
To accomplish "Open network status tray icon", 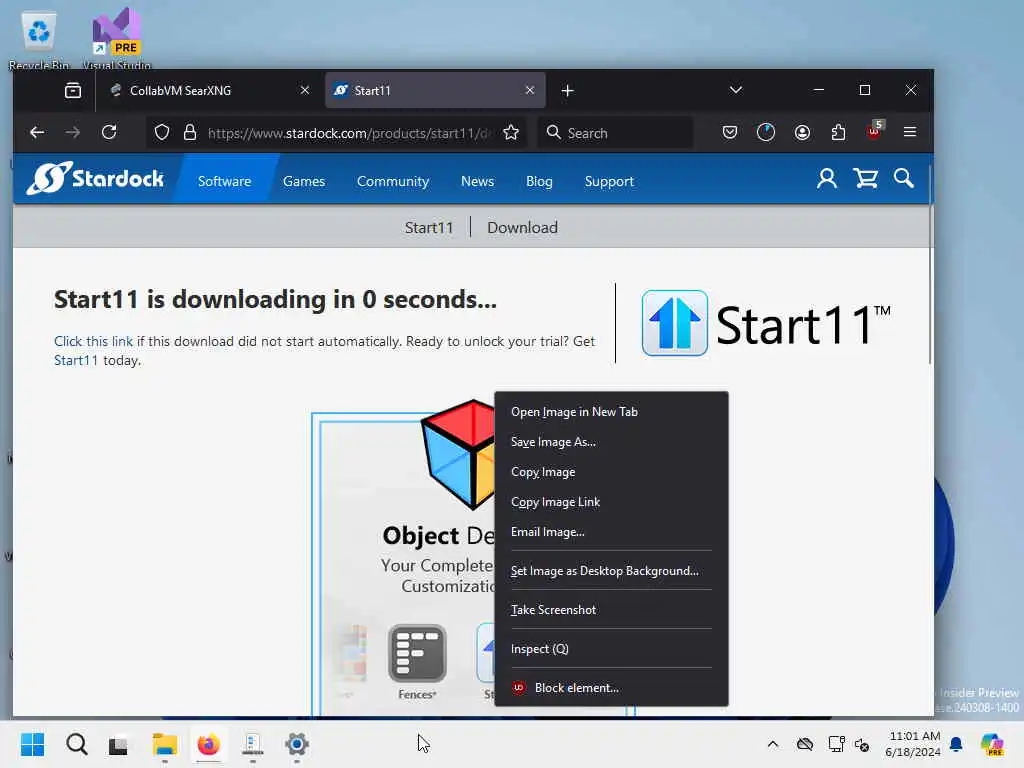I will 837,744.
